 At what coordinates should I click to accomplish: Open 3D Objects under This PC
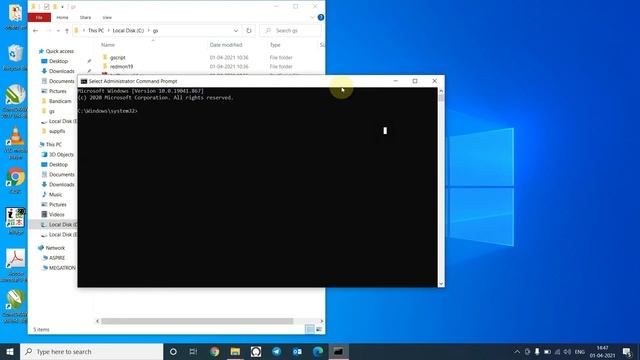tap(61, 155)
